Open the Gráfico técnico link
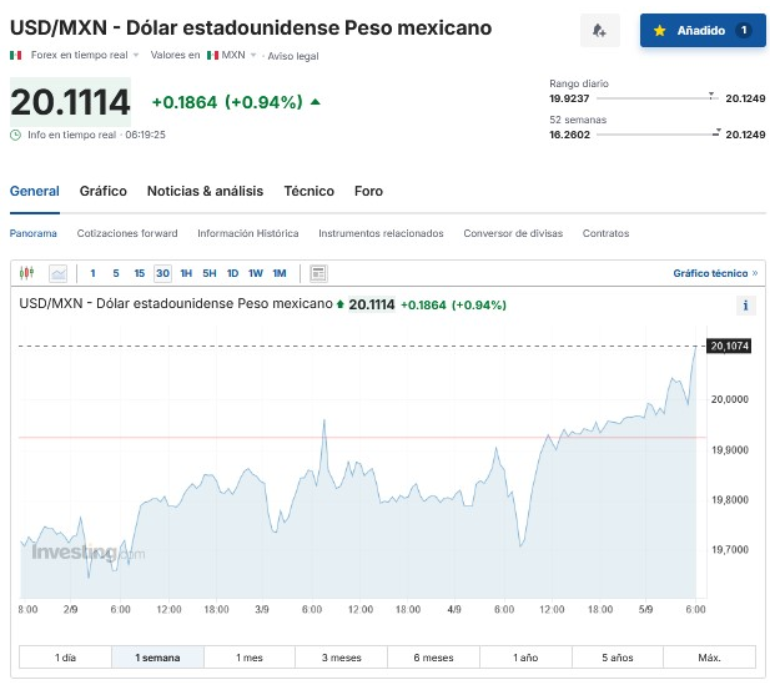 tap(714, 273)
